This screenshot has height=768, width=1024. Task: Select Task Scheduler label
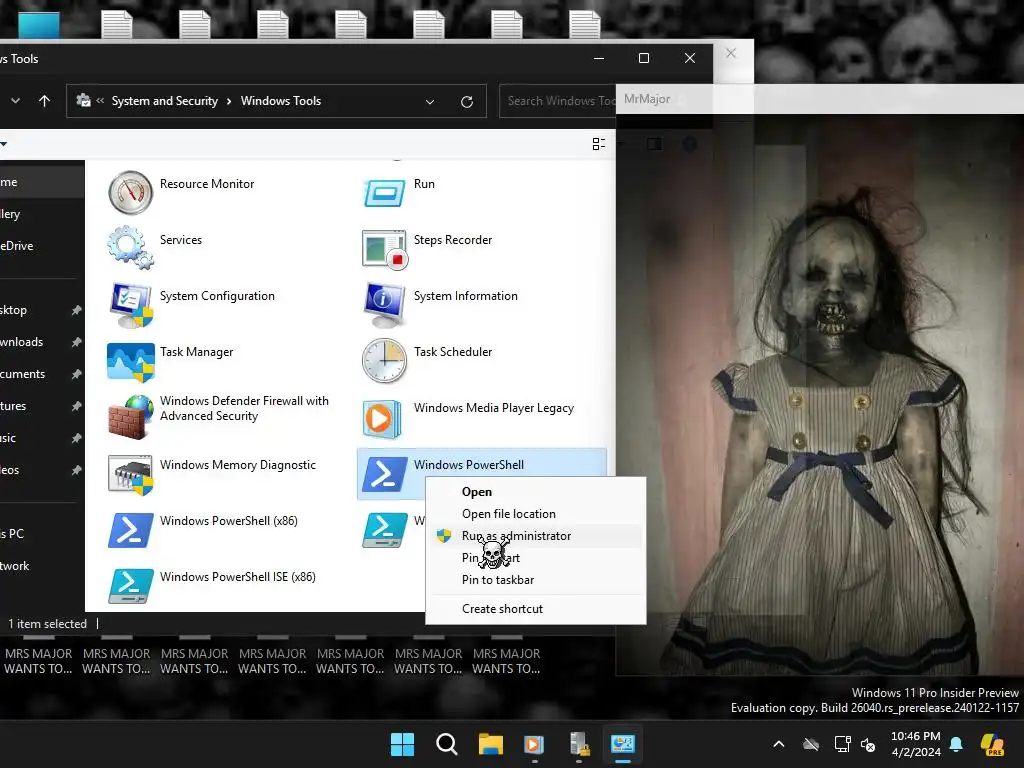point(453,352)
